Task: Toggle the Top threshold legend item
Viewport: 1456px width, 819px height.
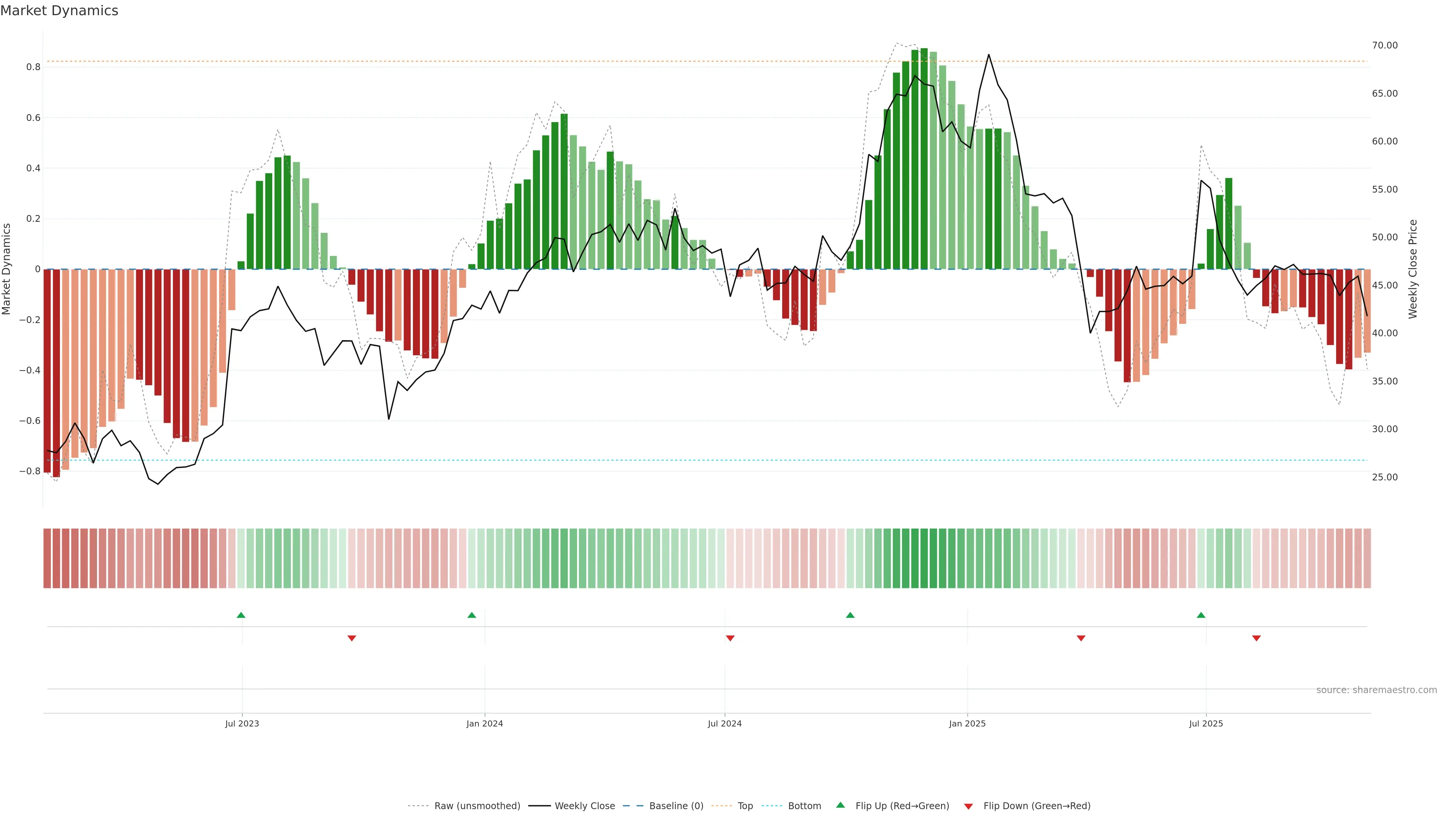Action: (x=745, y=806)
